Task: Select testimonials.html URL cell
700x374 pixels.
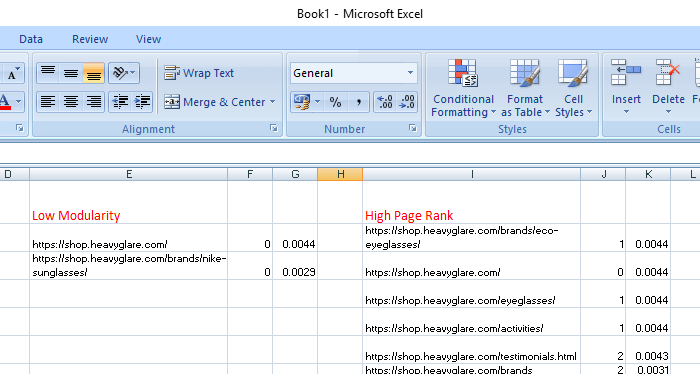Action: tap(471, 350)
